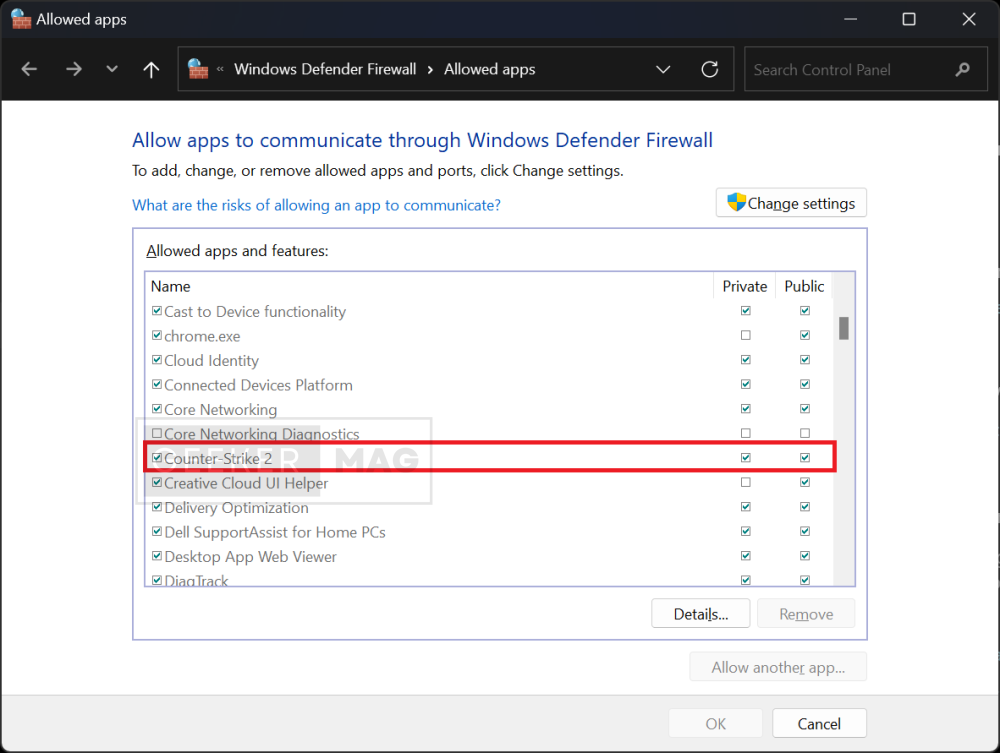Image resolution: width=1000 pixels, height=753 pixels.
Task: Open the recent locations dropdown arrow
Action: pos(112,69)
